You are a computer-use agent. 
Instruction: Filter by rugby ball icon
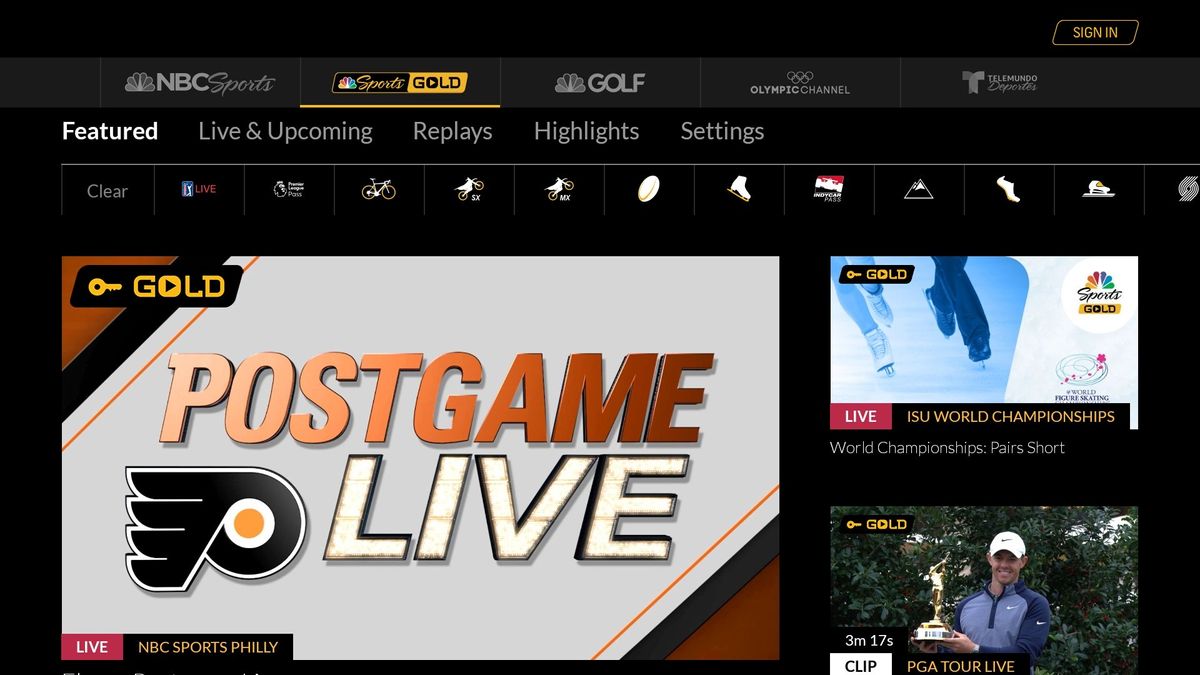649,190
